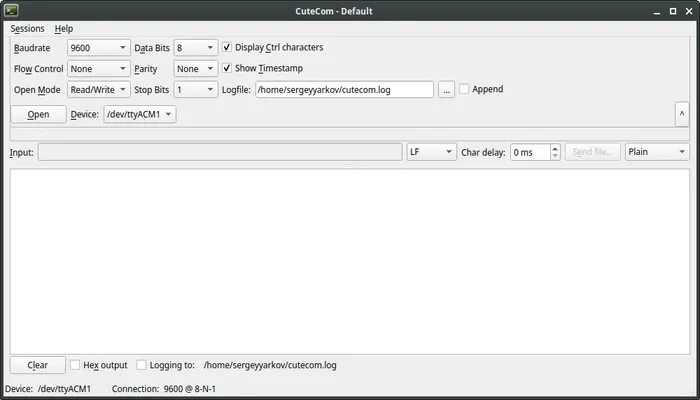Open the Data Bits dropdown
Screen dimensions: 700x400
click(x=196, y=48)
